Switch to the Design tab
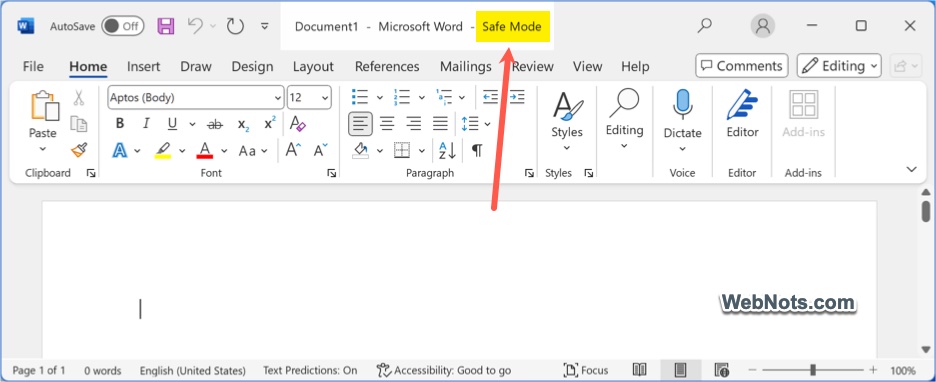The width and height of the screenshot is (936, 382). pyautogui.click(x=252, y=66)
